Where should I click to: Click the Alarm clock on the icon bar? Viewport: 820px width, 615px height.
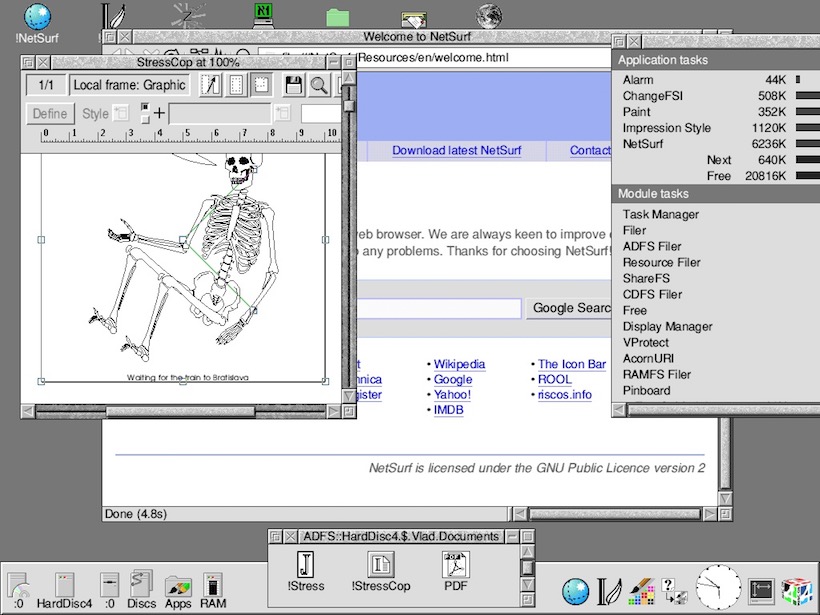[719, 588]
